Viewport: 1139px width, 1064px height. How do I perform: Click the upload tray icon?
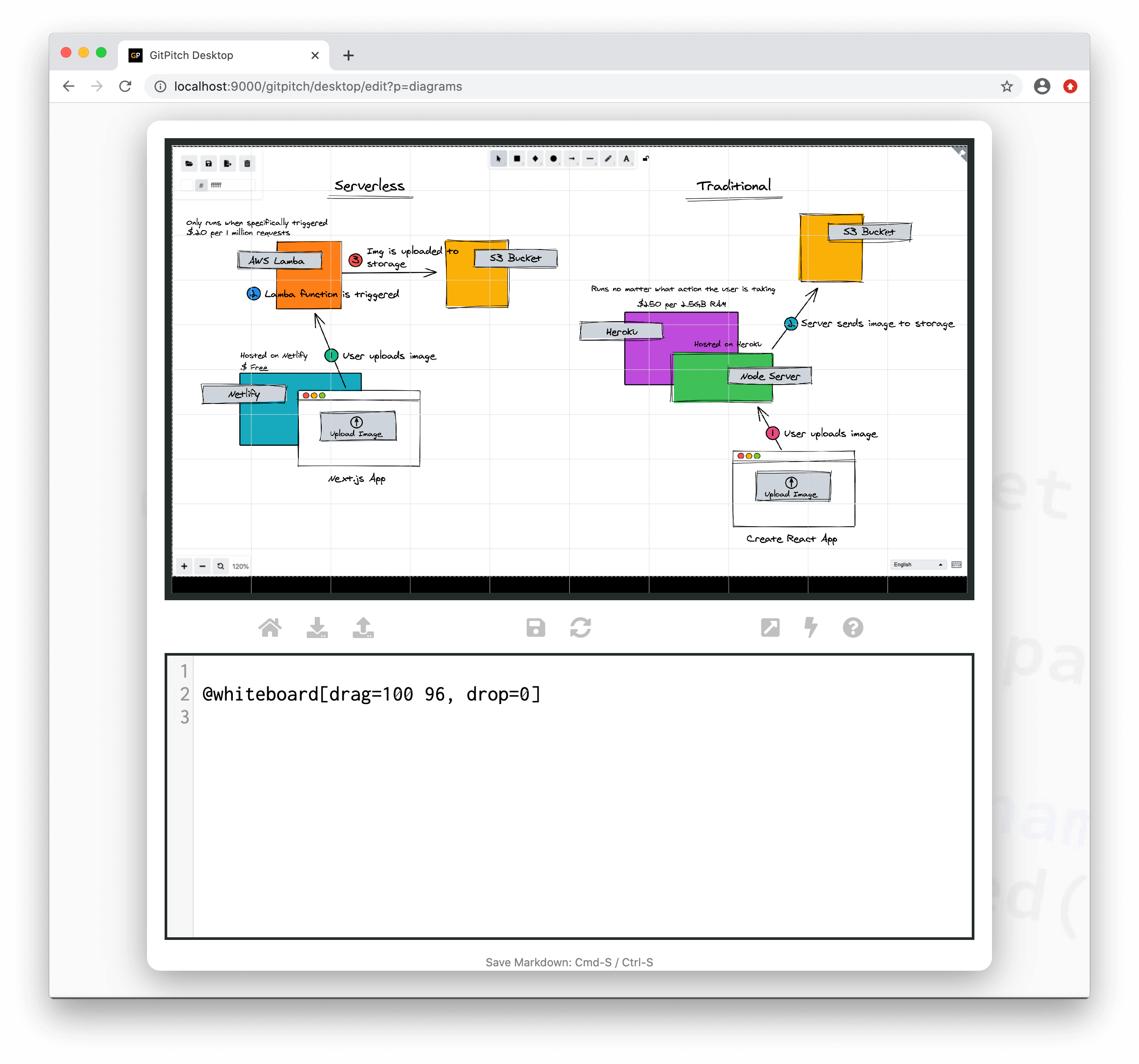pos(364,628)
